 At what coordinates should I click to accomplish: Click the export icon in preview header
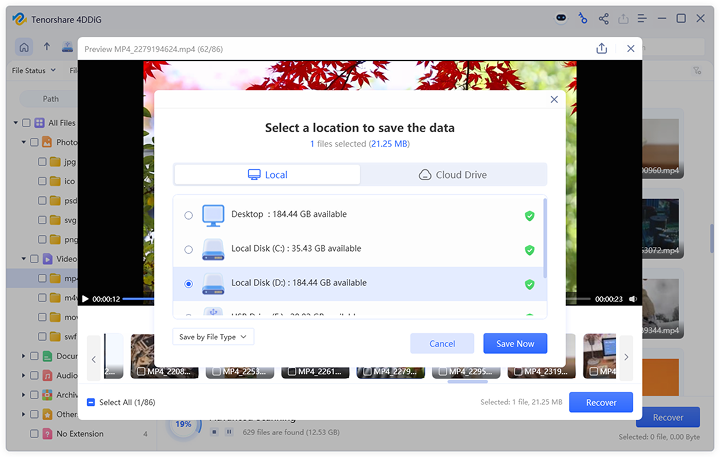click(x=602, y=48)
